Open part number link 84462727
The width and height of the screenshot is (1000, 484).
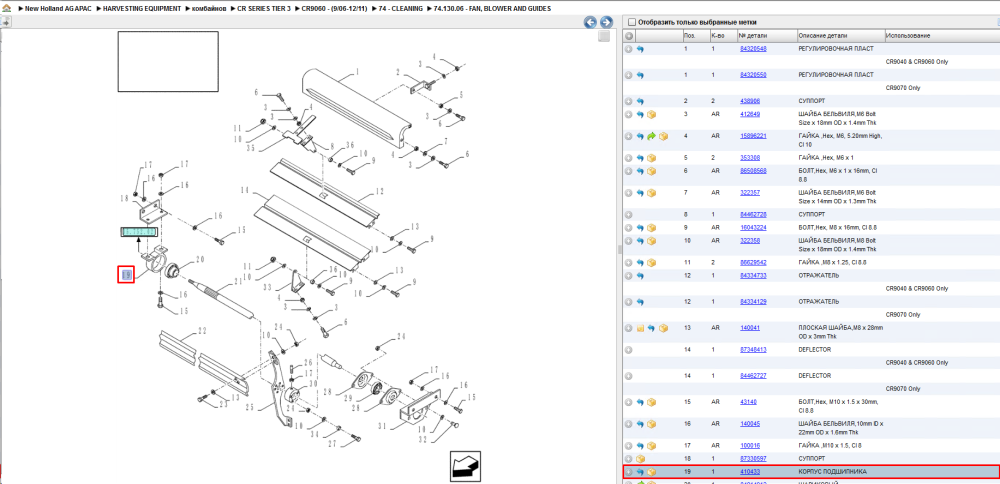click(x=753, y=376)
